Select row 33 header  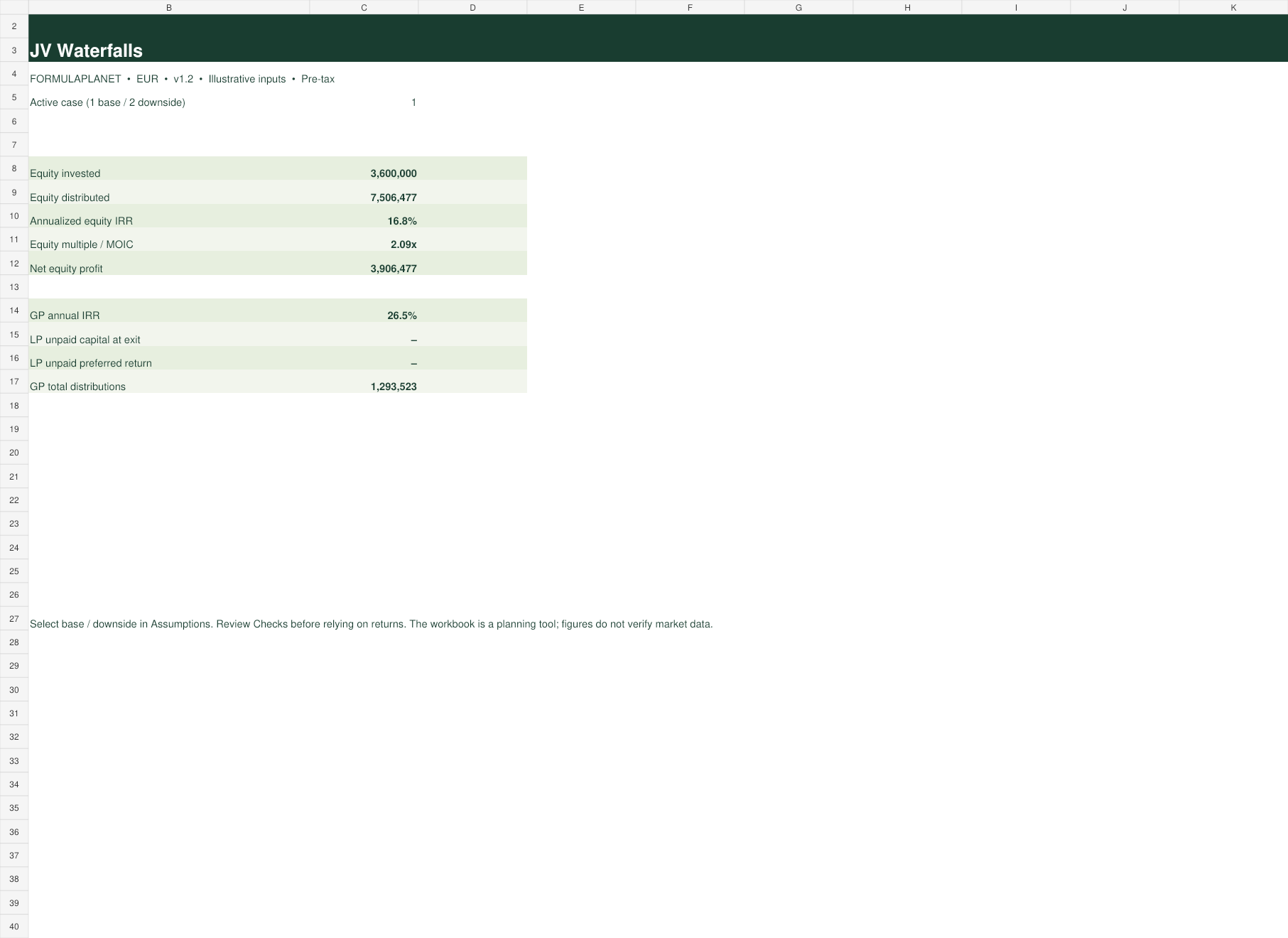click(x=14, y=761)
